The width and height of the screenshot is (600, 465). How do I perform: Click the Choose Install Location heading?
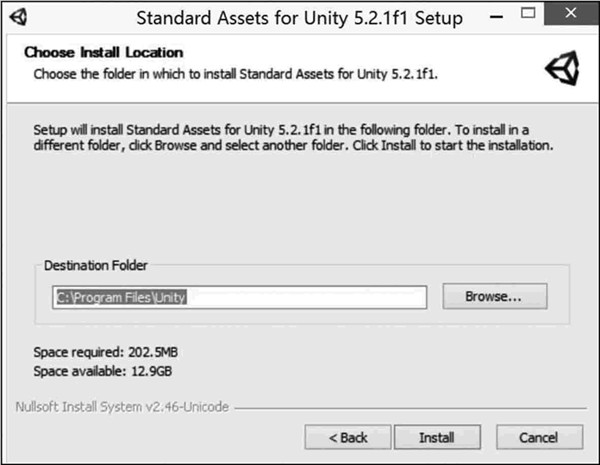(x=103, y=52)
